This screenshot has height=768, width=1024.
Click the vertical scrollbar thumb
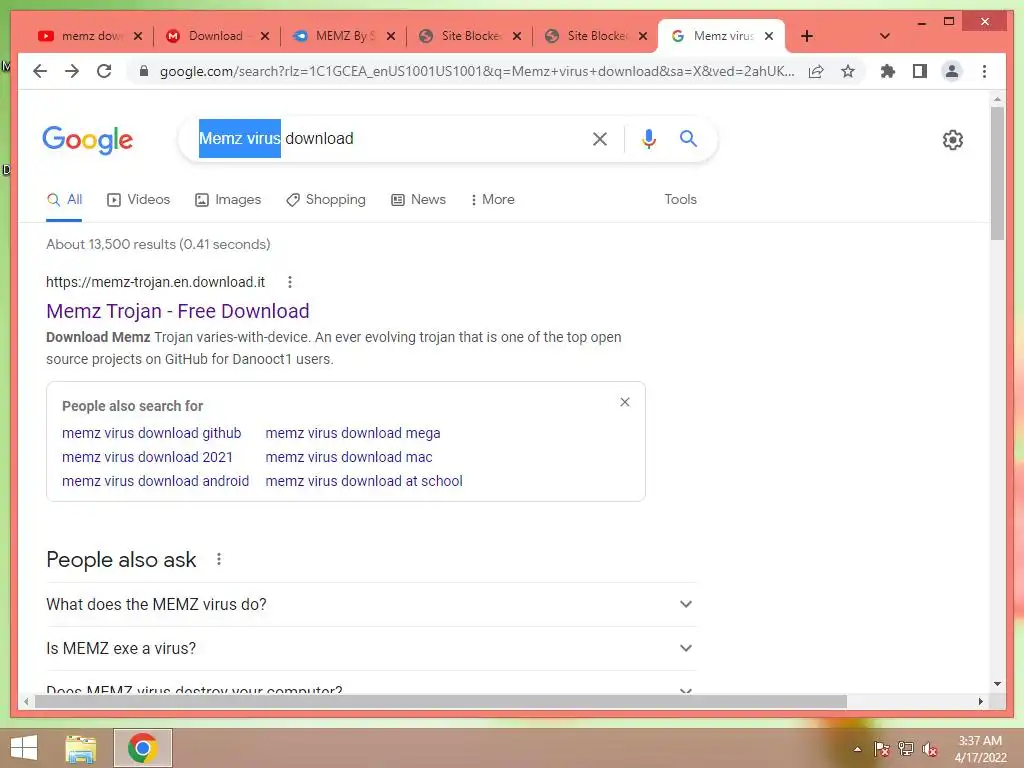(997, 173)
